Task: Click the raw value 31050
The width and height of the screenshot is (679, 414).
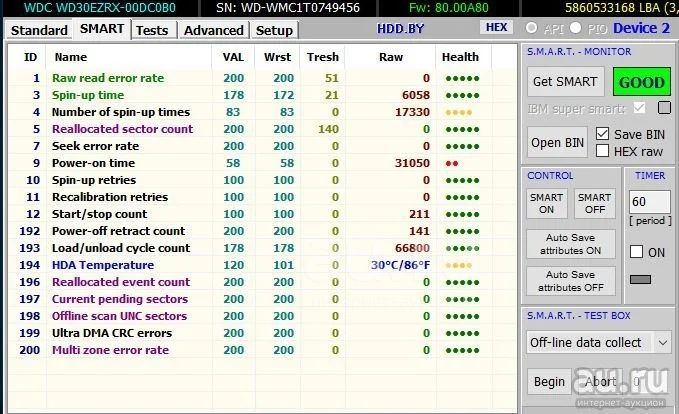Action: [x=412, y=163]
